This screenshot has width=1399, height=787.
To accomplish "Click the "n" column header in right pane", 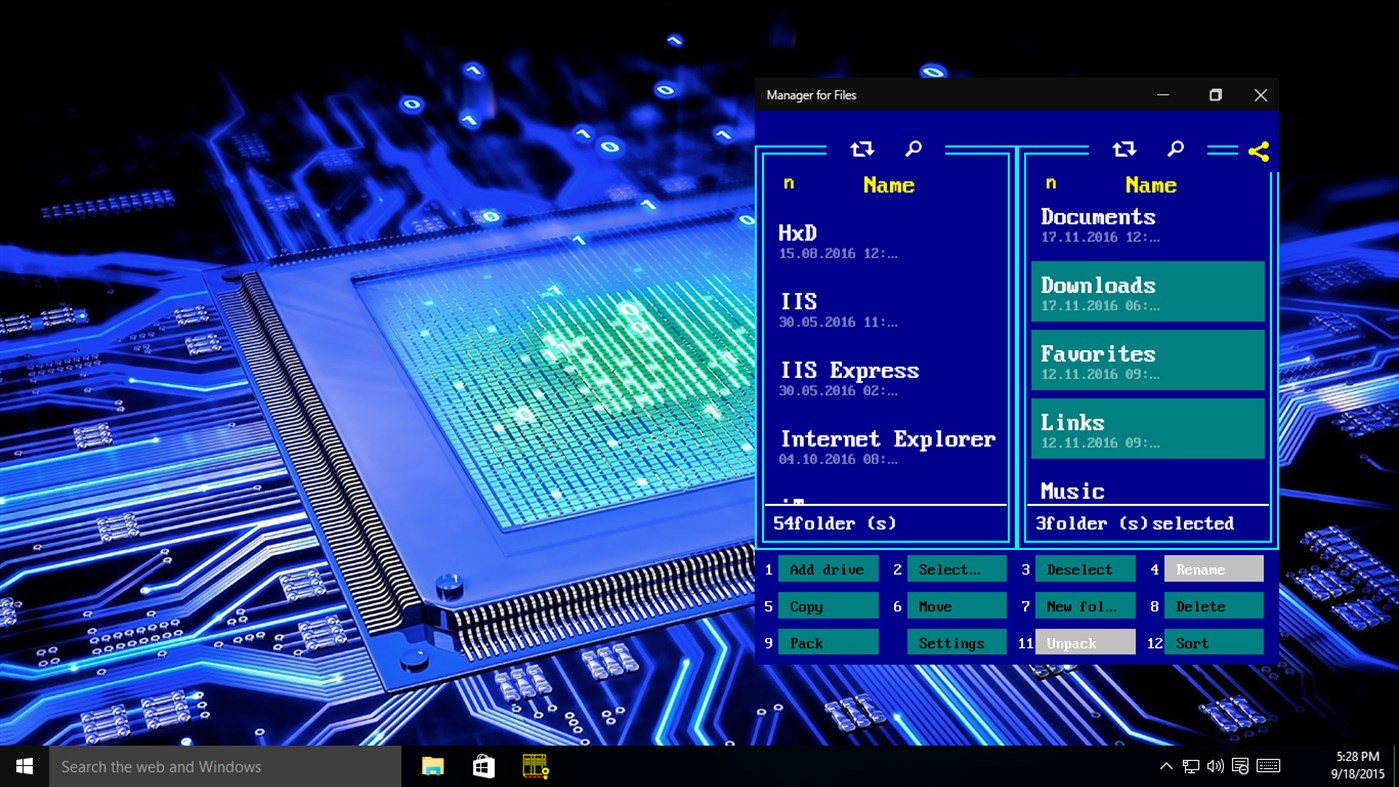I will coord(1051,183).
